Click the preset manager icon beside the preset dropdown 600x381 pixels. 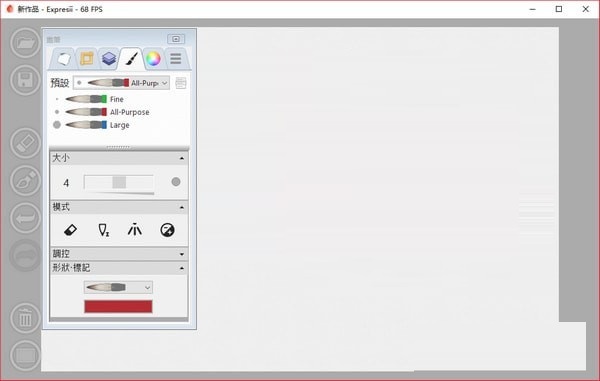[181, 83]
